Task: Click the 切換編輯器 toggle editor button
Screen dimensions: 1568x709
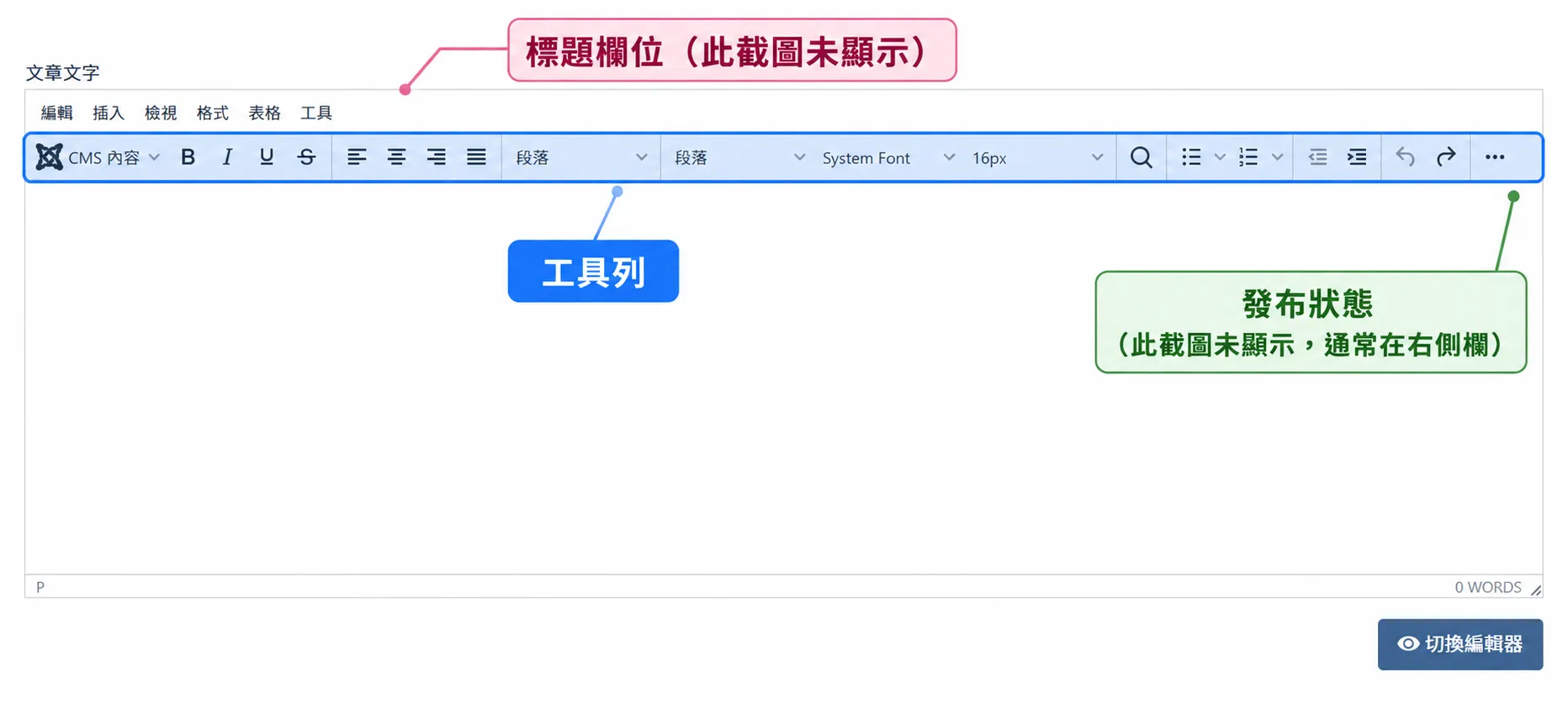Action: (x=1460, y=644)
